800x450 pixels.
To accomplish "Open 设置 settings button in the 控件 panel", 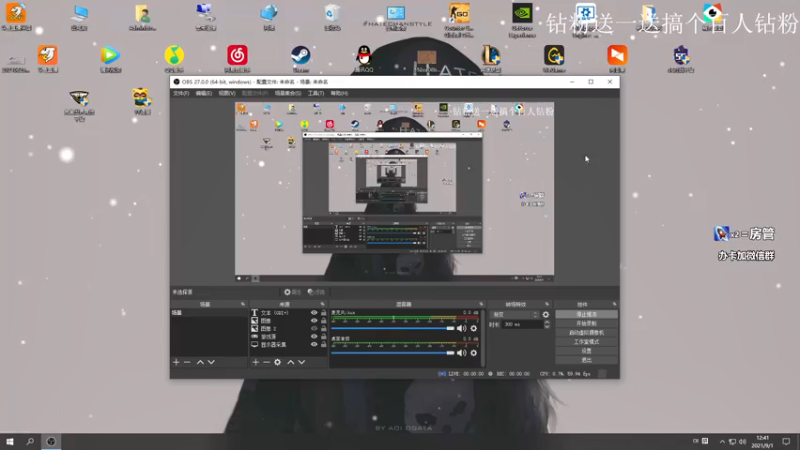I will 586,351.
